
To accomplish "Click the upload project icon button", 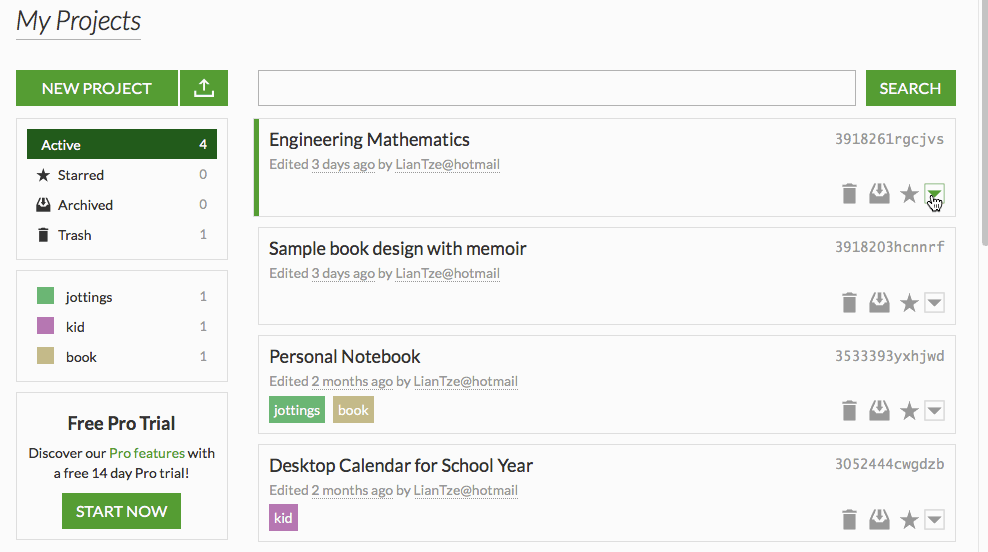I will (x=204, y=88).
